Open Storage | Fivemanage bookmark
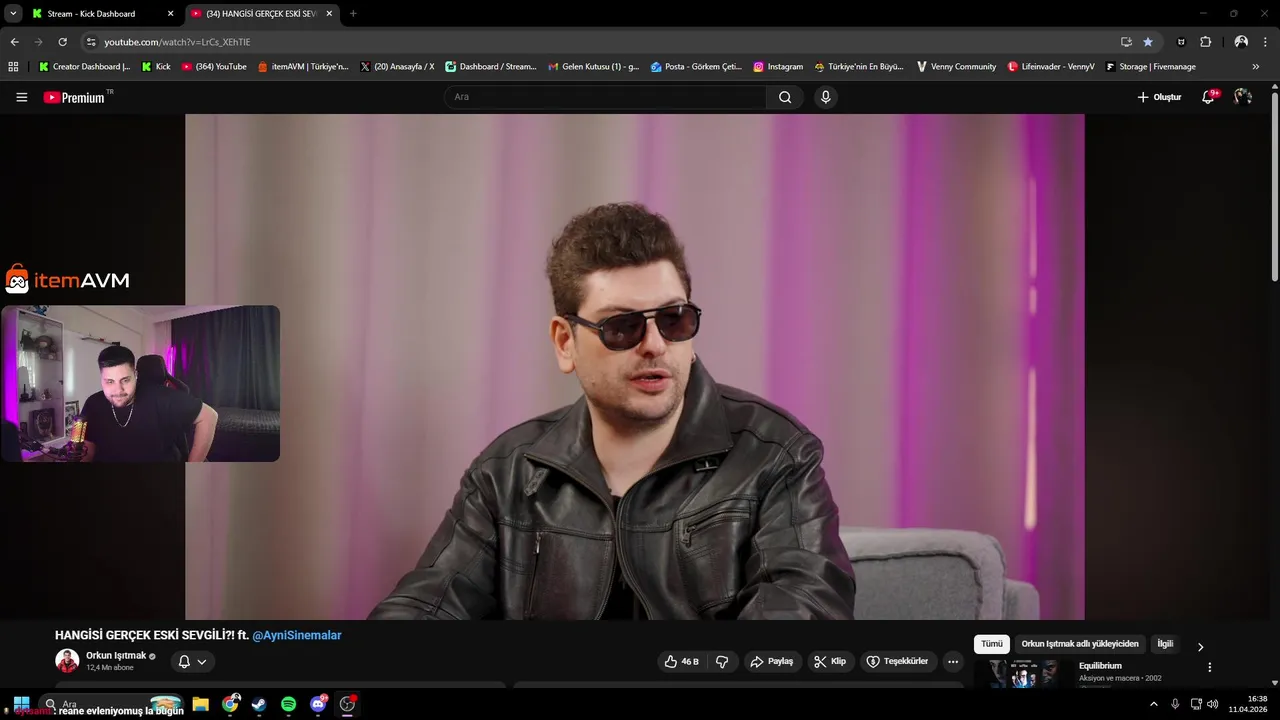 pyautogui.click(x=1150, y=67)
